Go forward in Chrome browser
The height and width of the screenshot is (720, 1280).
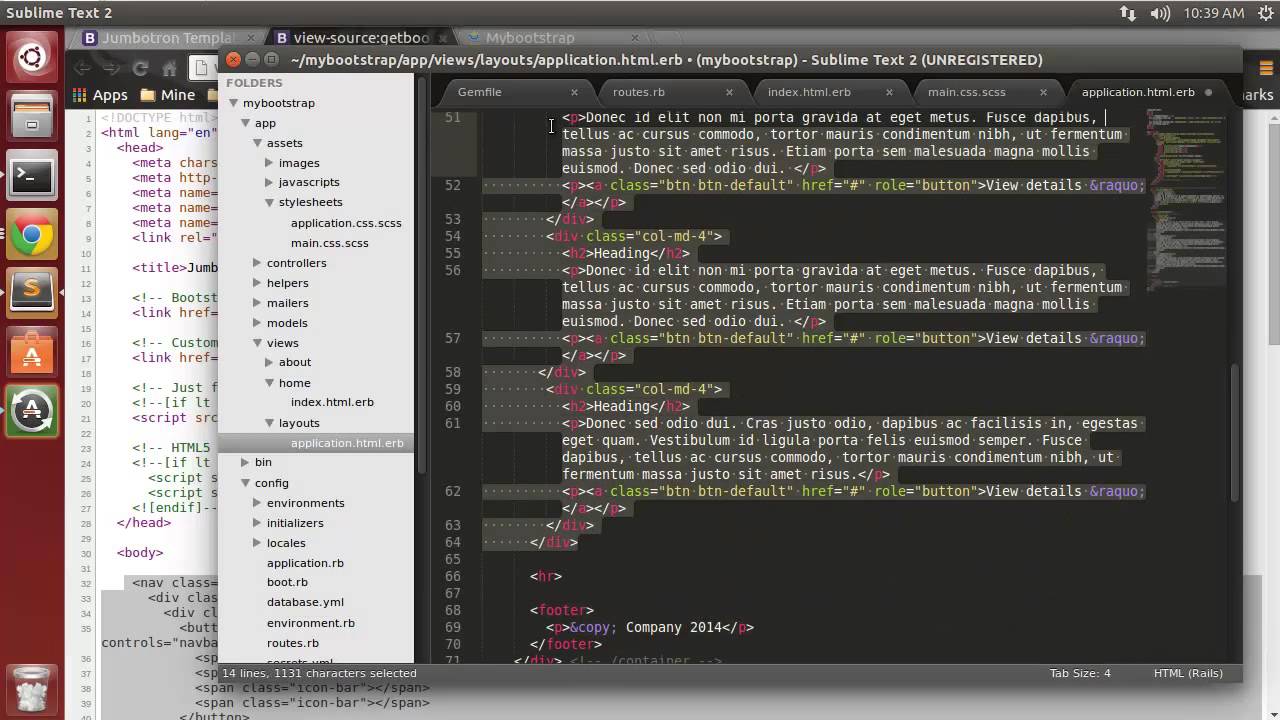point(111,69)
